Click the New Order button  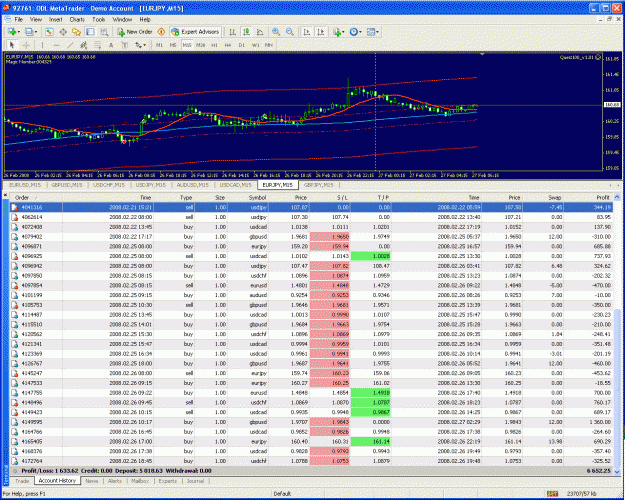(135, 32)
